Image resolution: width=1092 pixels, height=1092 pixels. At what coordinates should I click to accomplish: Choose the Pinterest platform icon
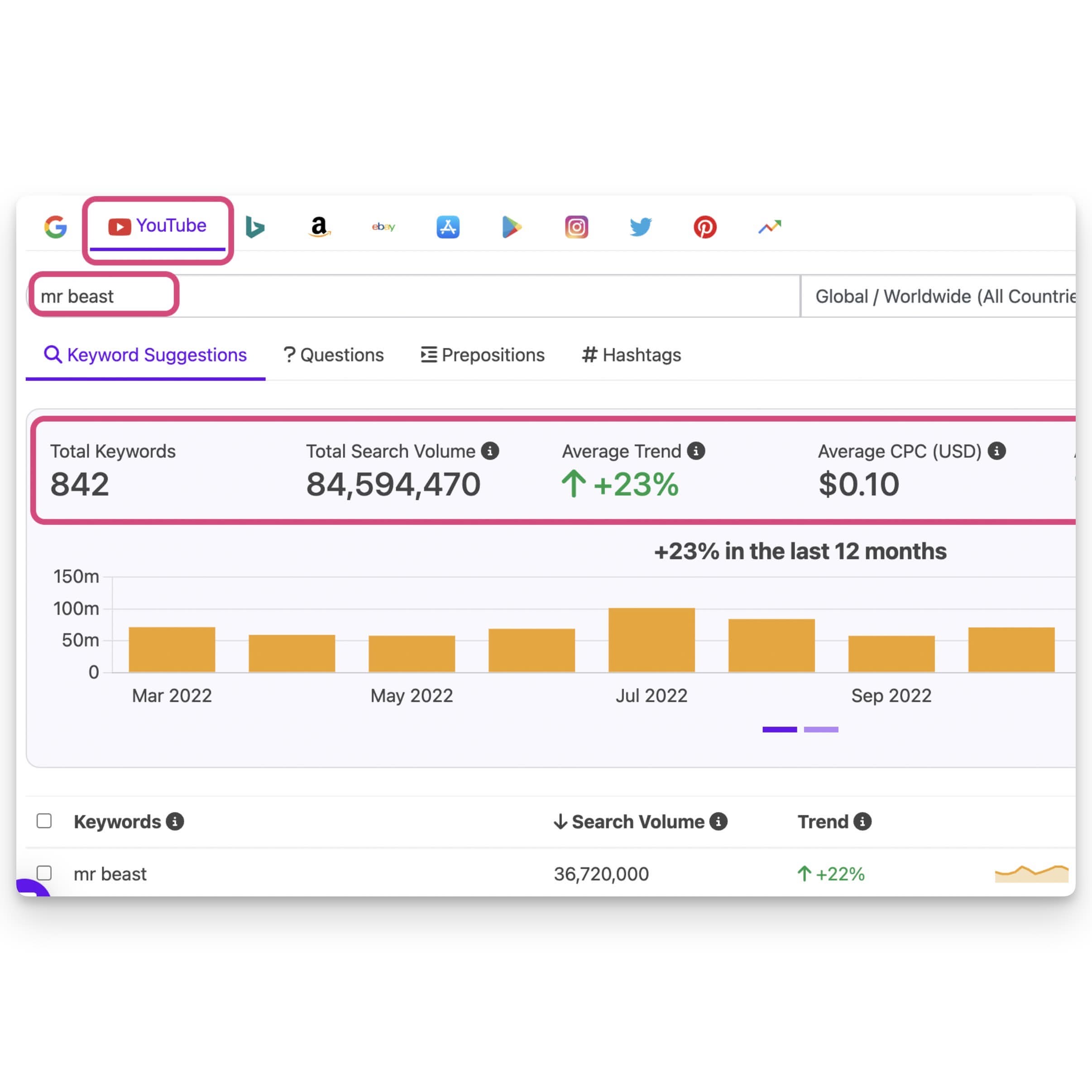click(705, 227)
